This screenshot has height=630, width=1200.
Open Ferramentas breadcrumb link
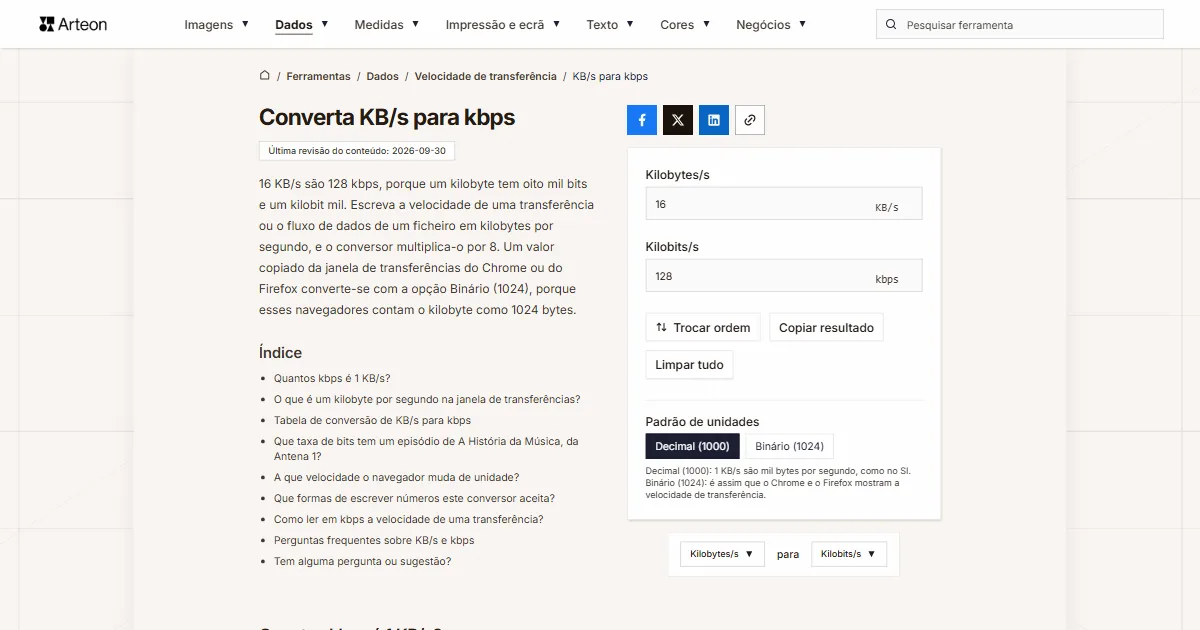[x=318, y=76]
